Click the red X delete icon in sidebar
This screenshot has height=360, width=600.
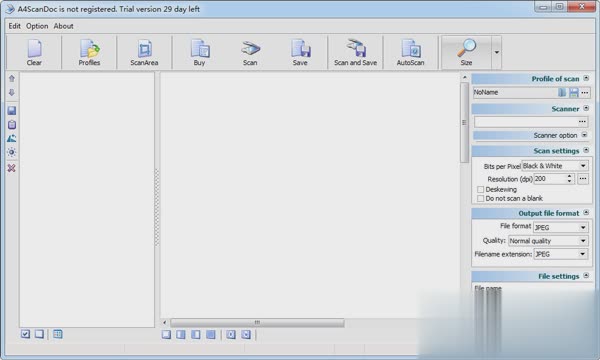(11, 168)
